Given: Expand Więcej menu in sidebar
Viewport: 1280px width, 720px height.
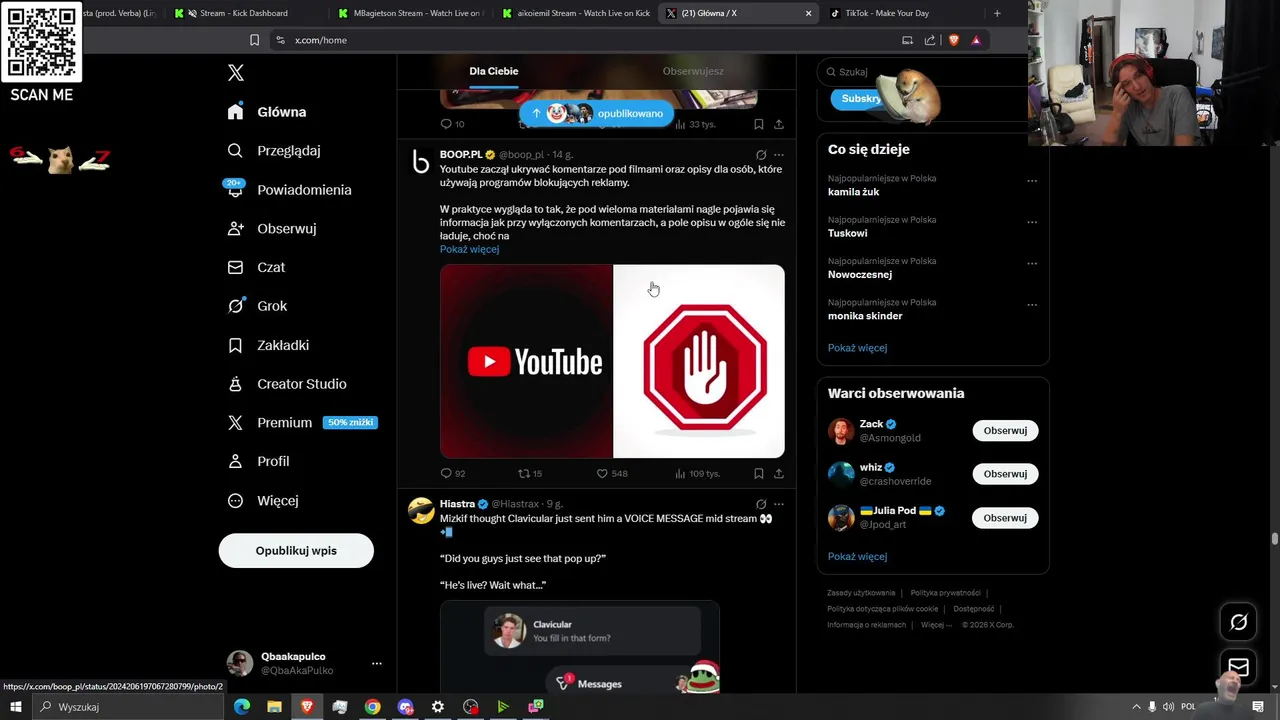Looking at the screenshot, I should (x=263, y=501).
